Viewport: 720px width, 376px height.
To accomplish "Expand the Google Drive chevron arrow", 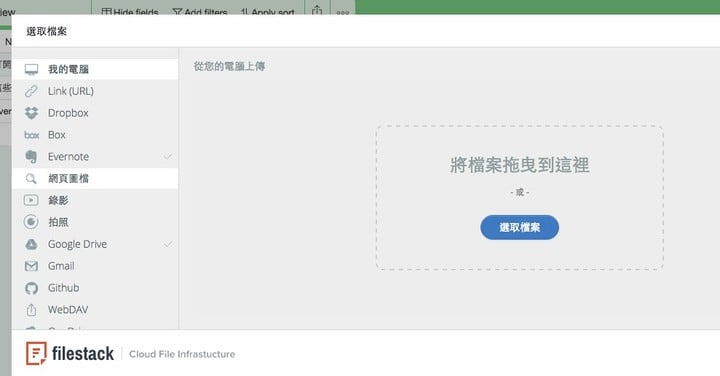I will tap(168, 244).
